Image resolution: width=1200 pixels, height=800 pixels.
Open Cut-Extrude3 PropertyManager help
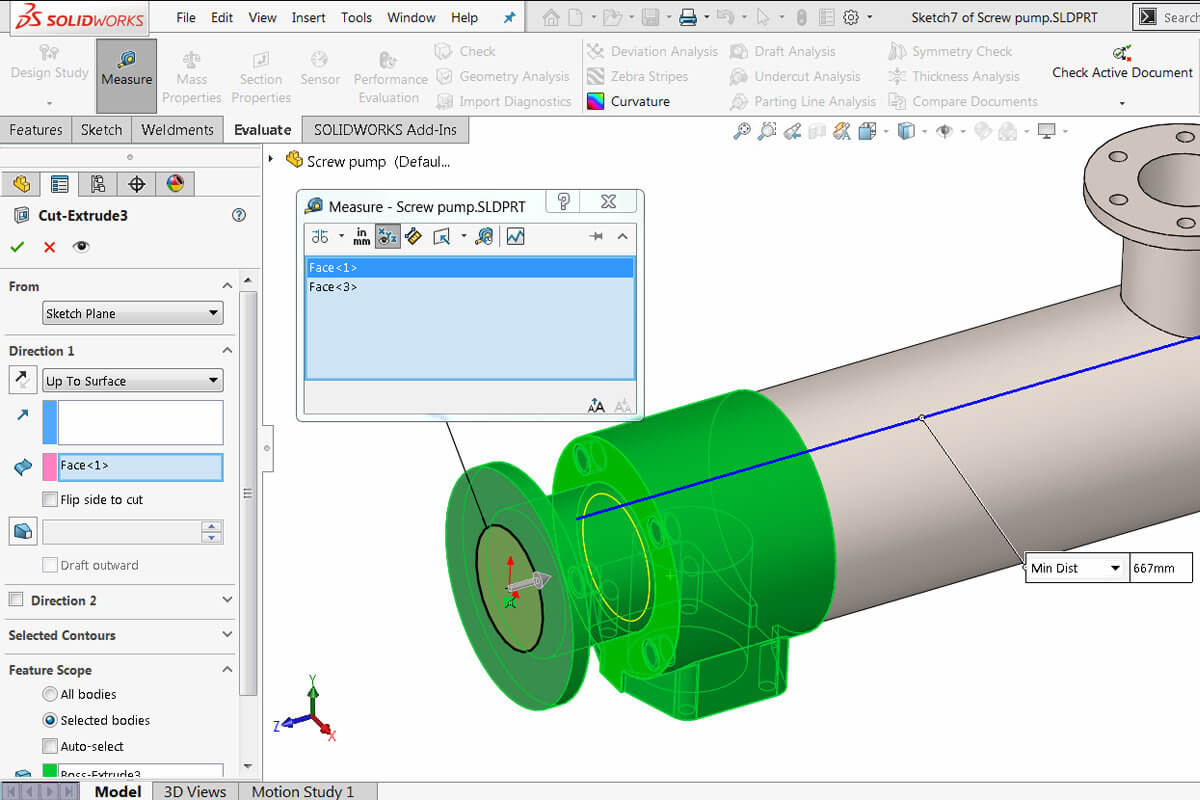[239, 215]
